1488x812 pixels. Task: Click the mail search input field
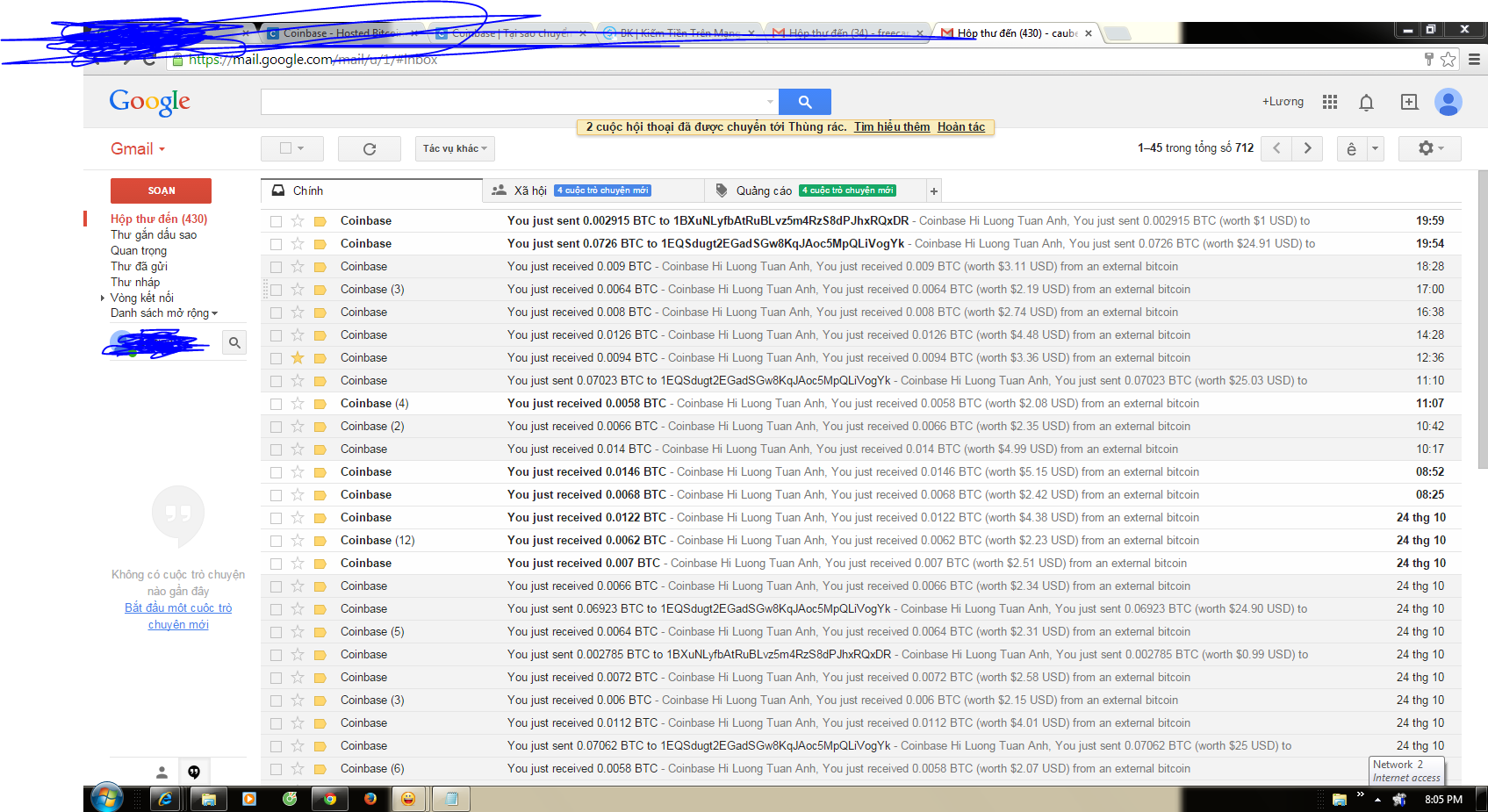tap(512, 102)
